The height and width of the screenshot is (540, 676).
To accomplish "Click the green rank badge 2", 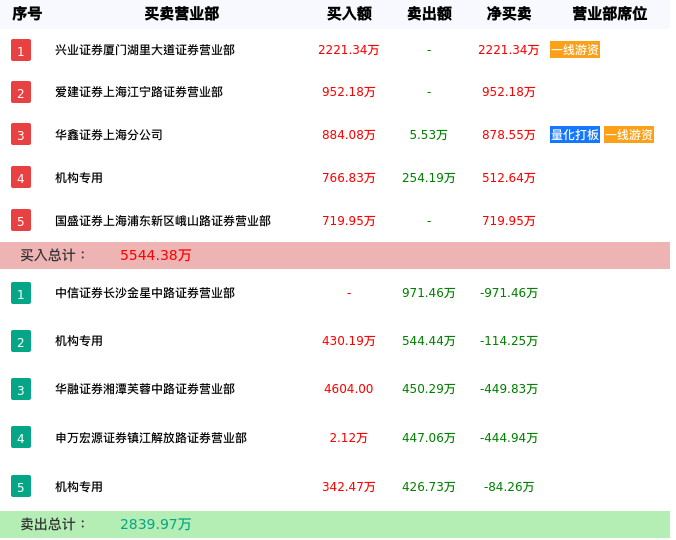I will click(21, 341).
